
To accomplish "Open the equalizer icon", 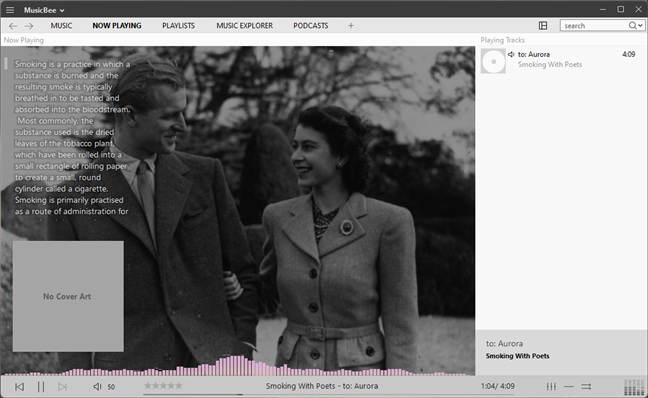I will pyautogui.click(x=551, y=386).
